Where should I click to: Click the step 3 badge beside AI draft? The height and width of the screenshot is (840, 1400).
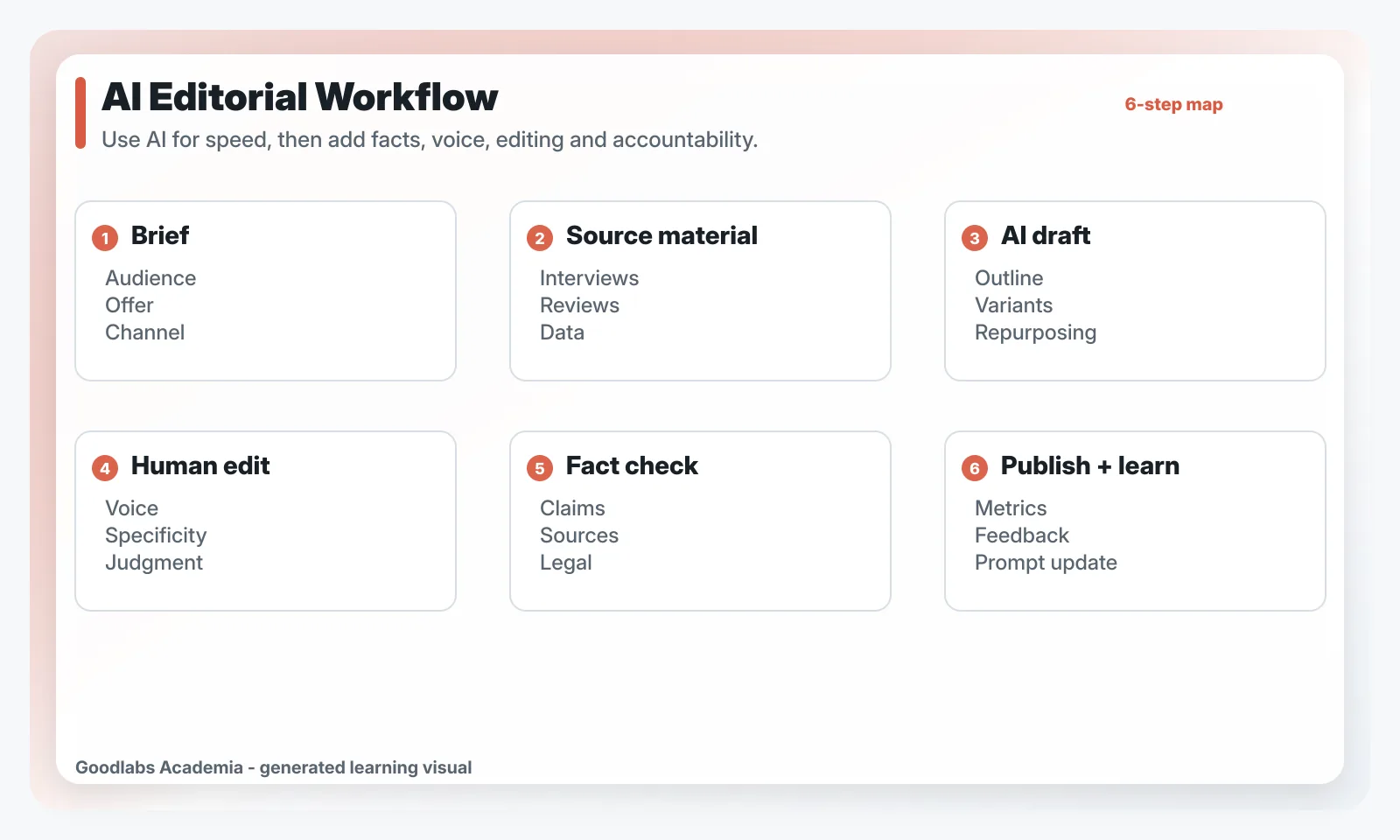coord(975,238)
